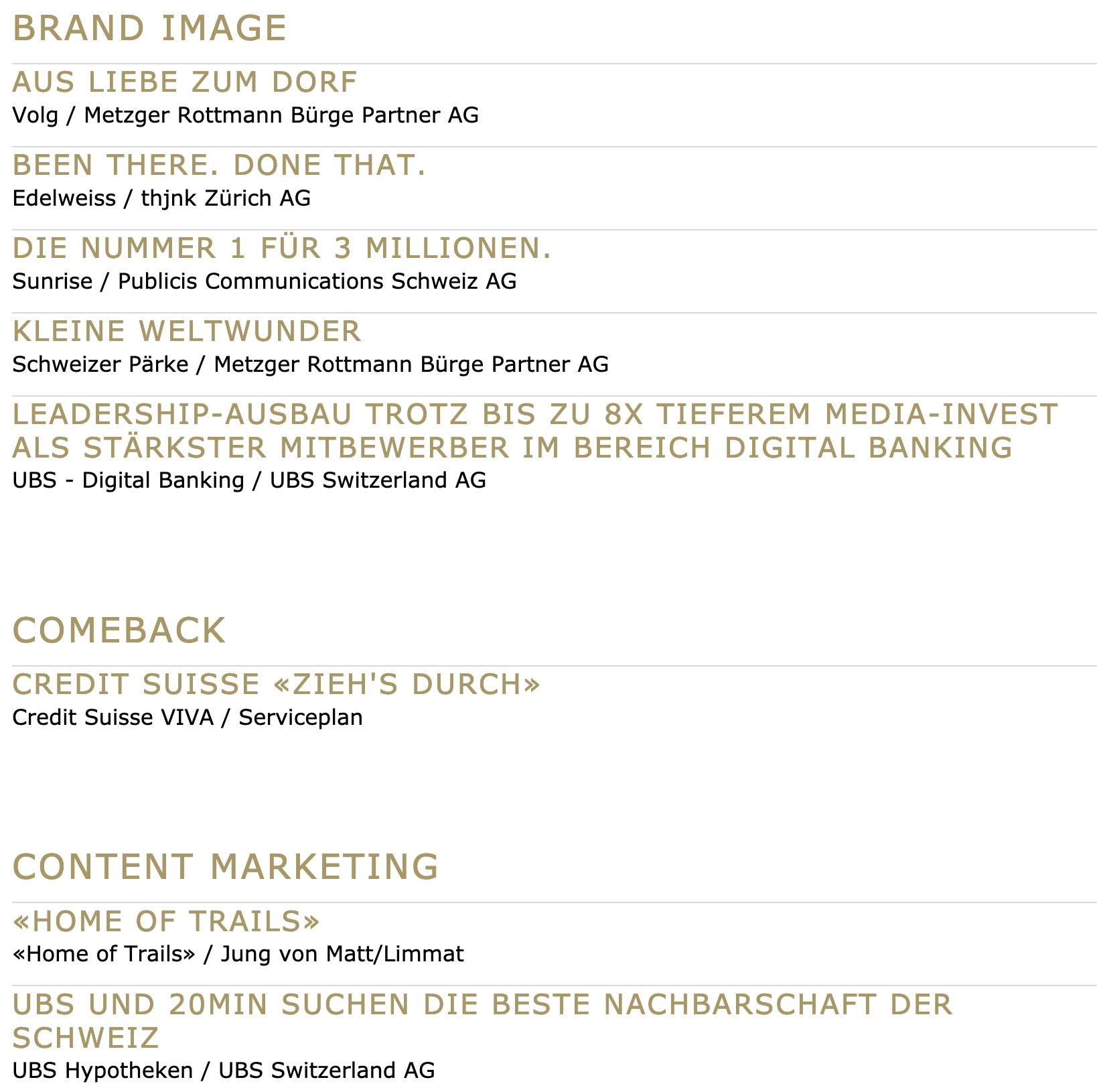Image resolution: width=1097 pixels, height=1092 pixels.
Task: Click the Comeback section heading
Action: pos(119,630)
